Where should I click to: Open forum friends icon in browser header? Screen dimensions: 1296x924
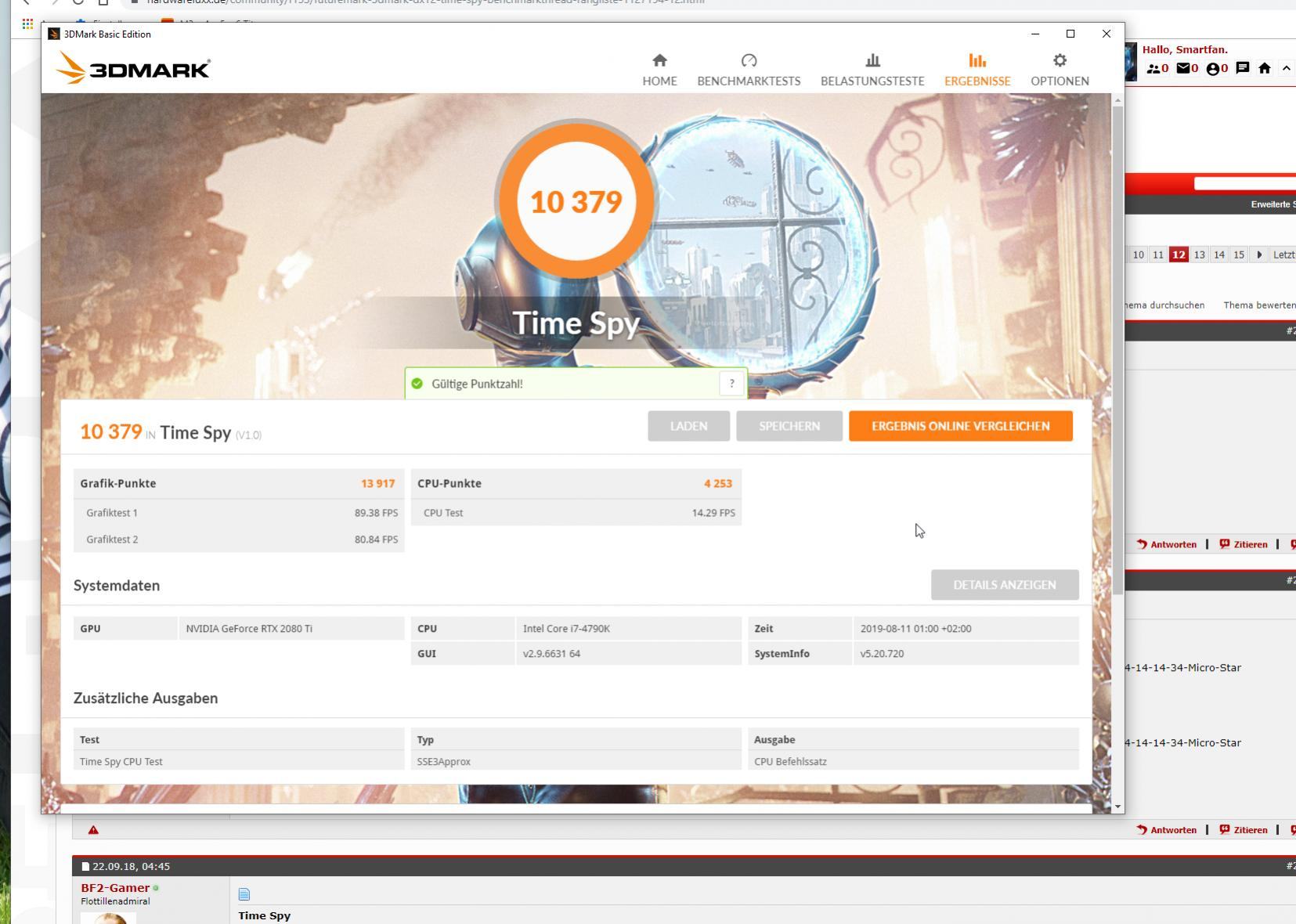pos(1153,69)
